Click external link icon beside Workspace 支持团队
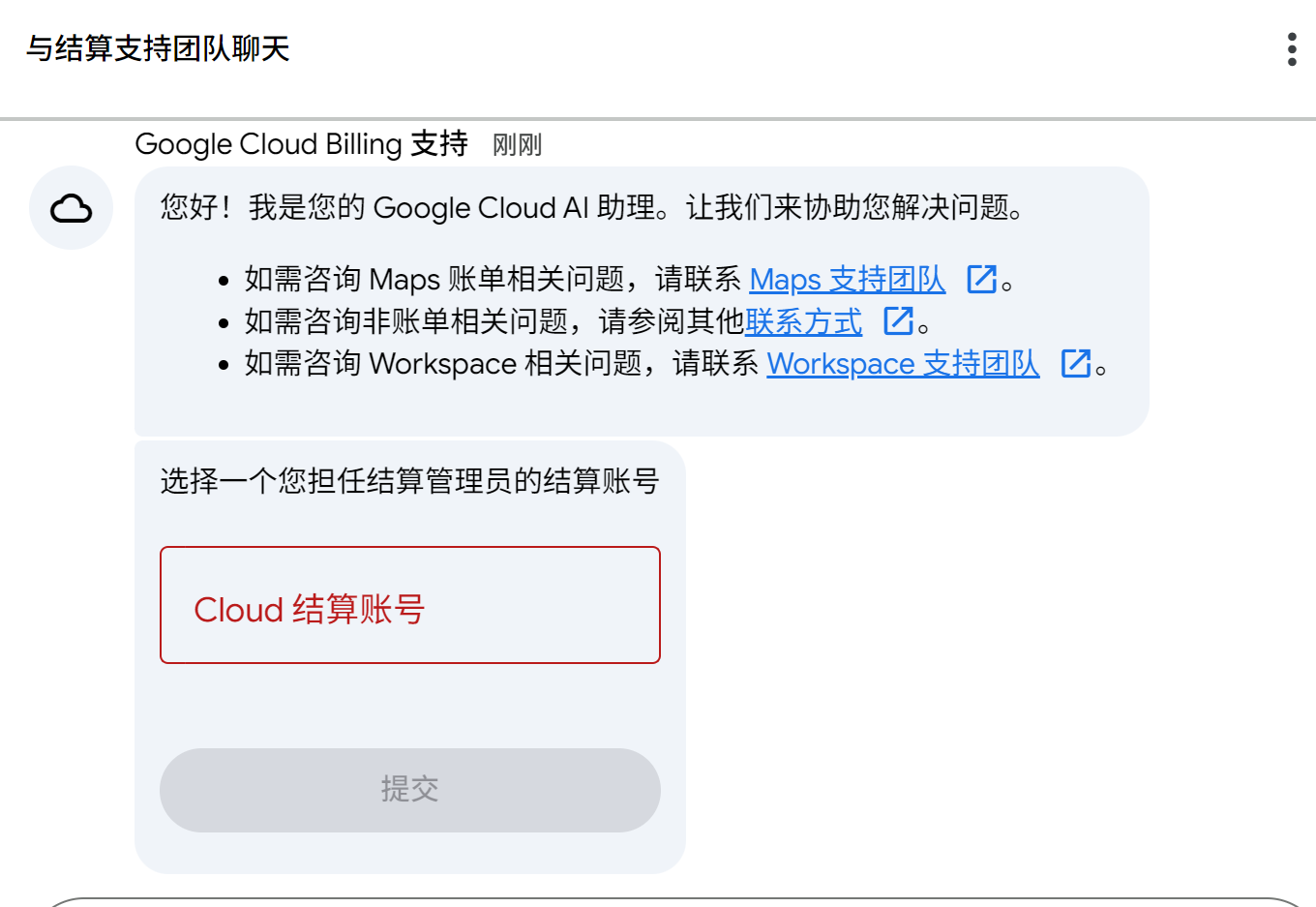This screenshot has width=1316, height=907. pos(1076,364)
